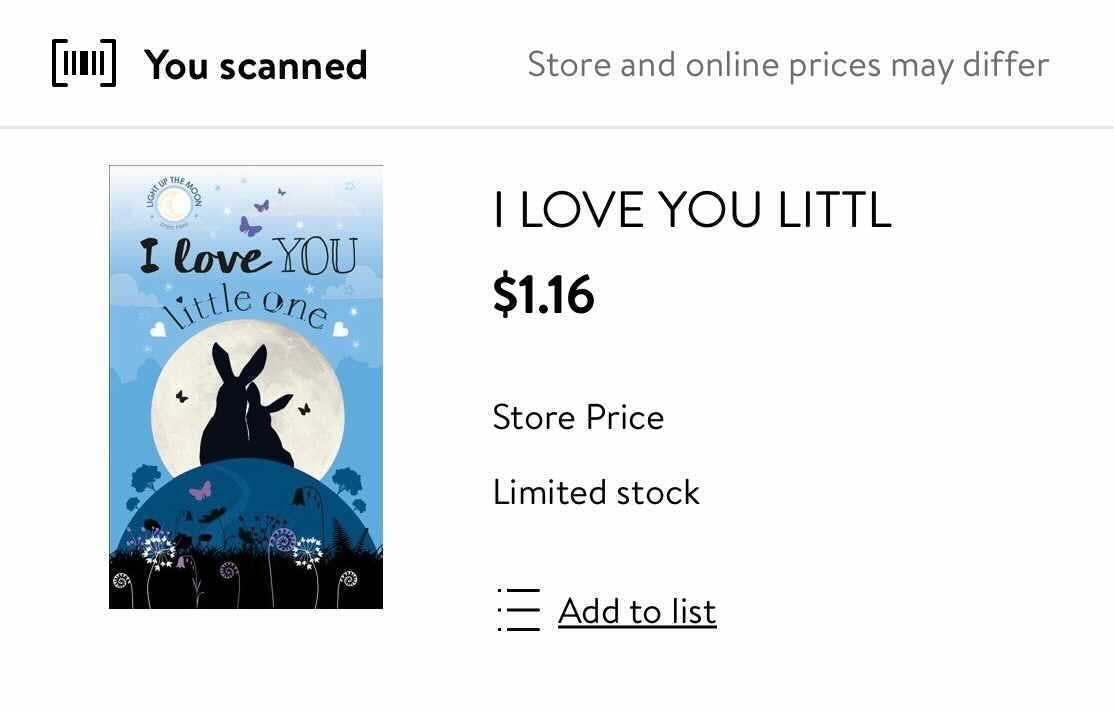This screenshot has width=1114, height=712.
Task: Click the list icon beside Add to list
Action: (x=519, y=610)
